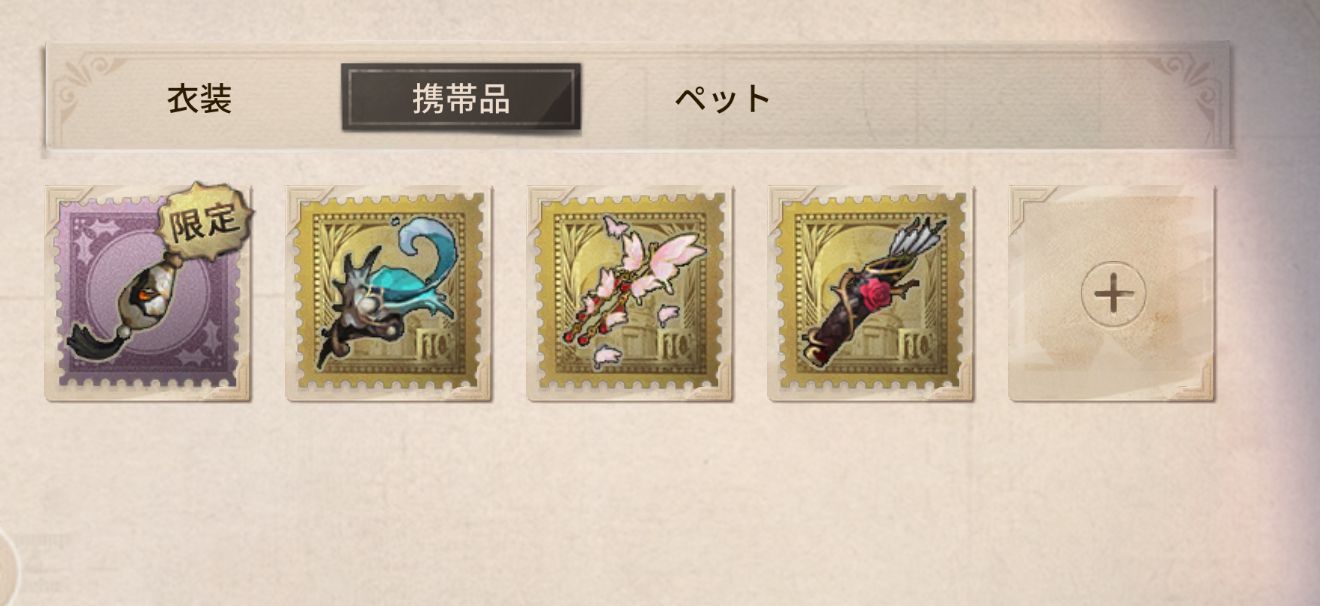Open the ペット tab
The height and width of the screenshot is (606, 1320).
pos(722,99)
